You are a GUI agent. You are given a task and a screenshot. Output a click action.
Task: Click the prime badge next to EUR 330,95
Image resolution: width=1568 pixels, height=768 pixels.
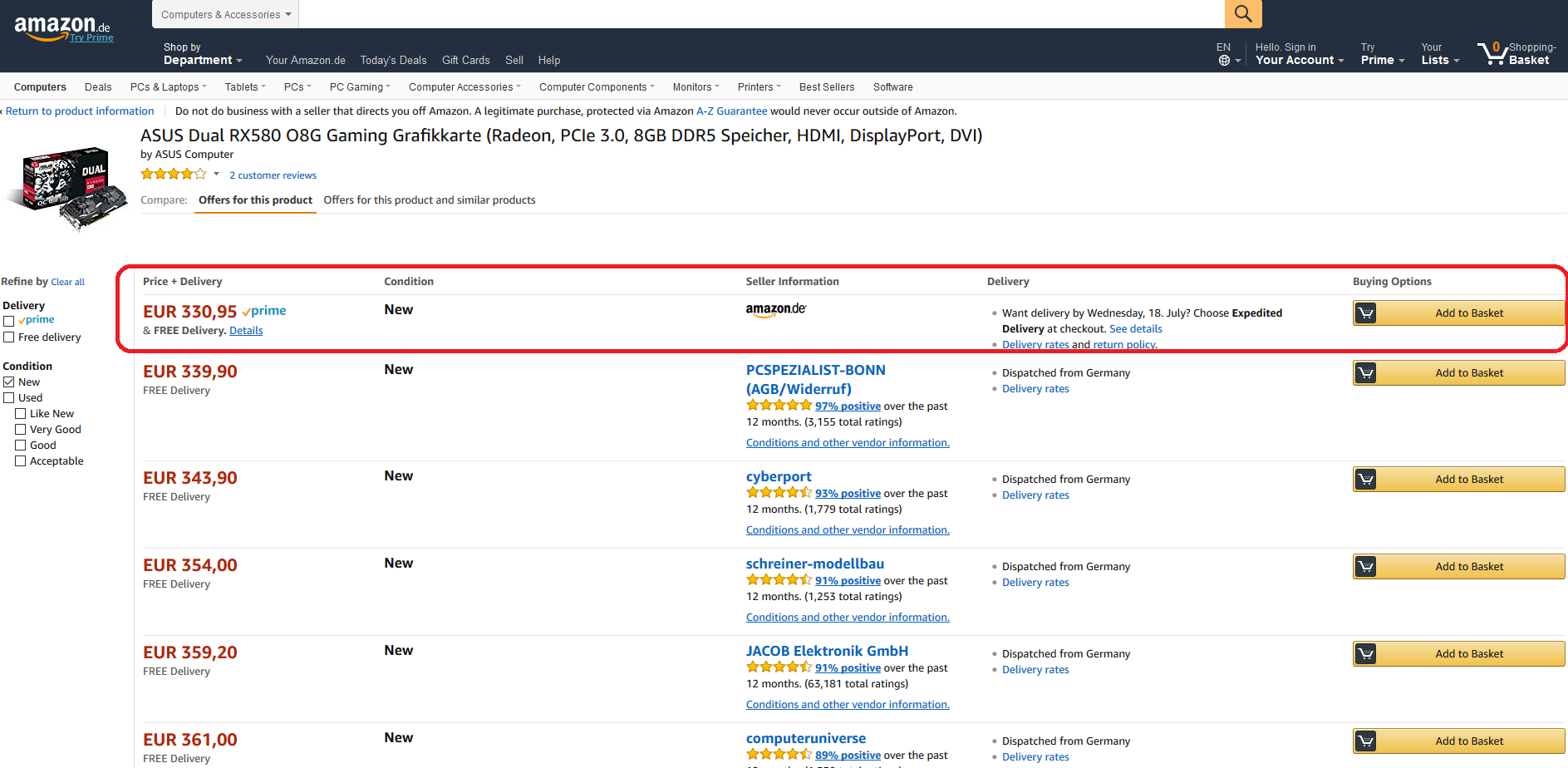(264, 311)
